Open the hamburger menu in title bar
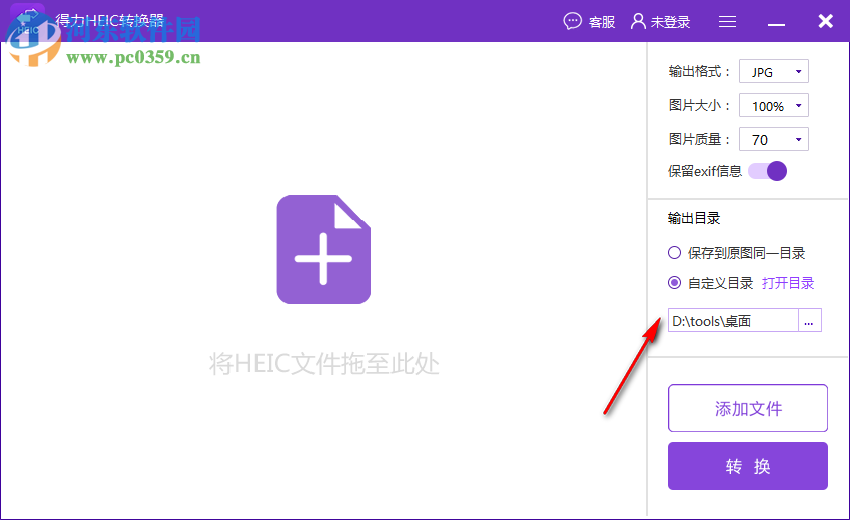 (x=727, y=22)
